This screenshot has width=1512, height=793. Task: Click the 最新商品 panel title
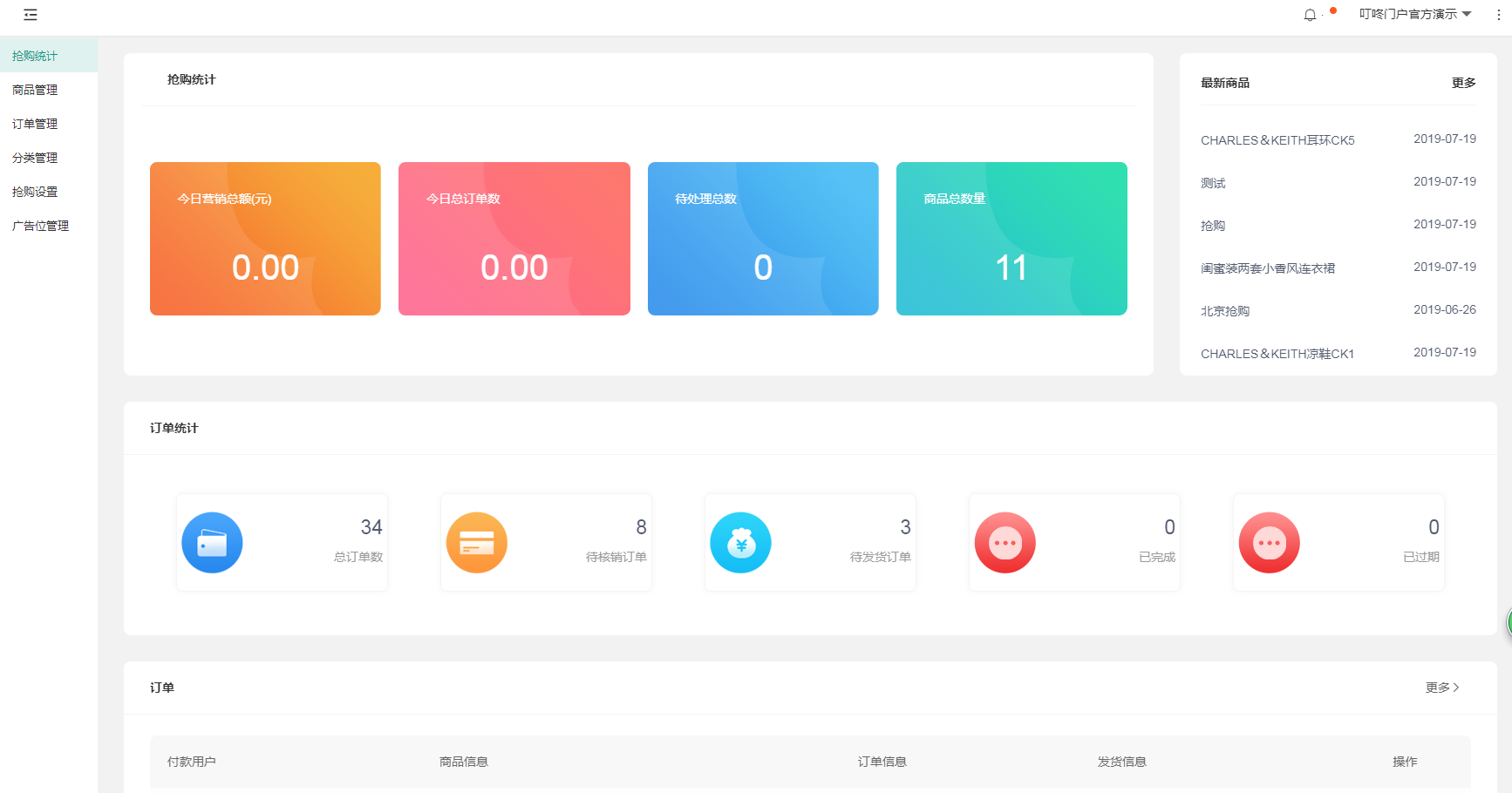(x=1225, y=83)
